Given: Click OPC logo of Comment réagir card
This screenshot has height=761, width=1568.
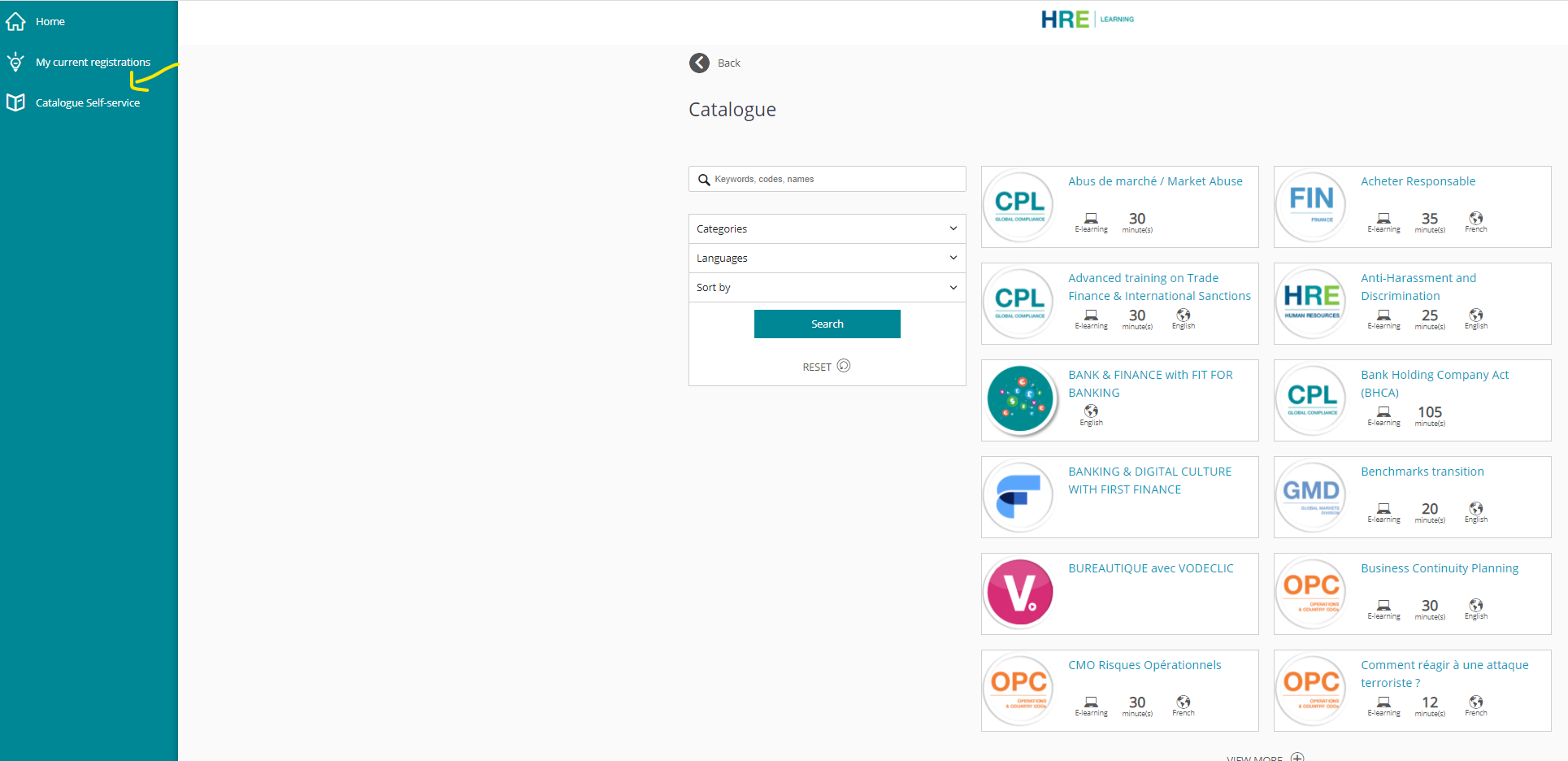Looking at the screenshot, I should click(x=1312, y=690).
